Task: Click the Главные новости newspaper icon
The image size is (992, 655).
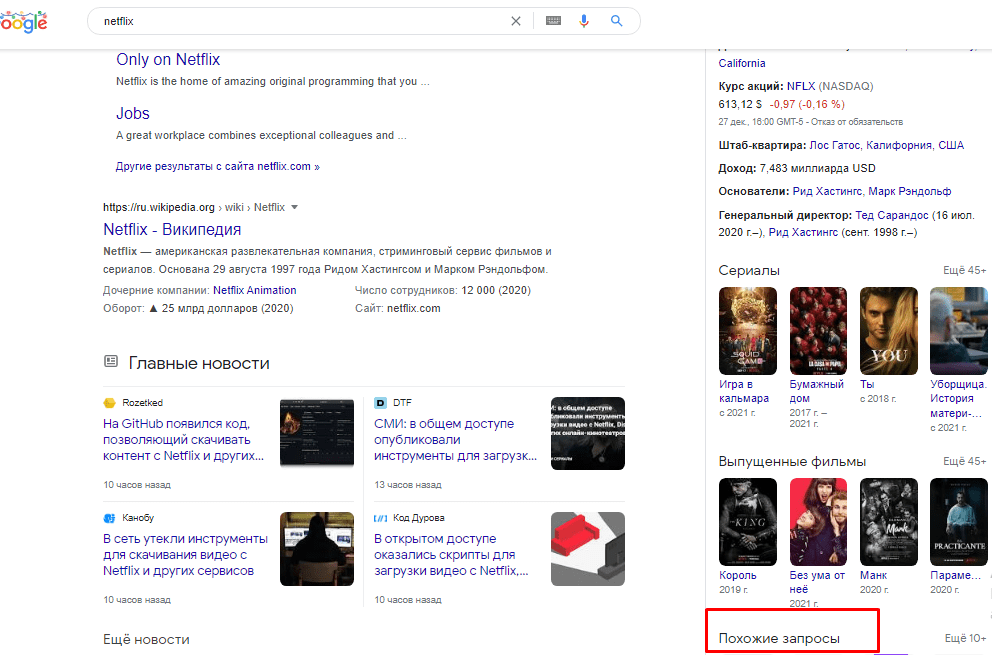Action: point(111,361)
